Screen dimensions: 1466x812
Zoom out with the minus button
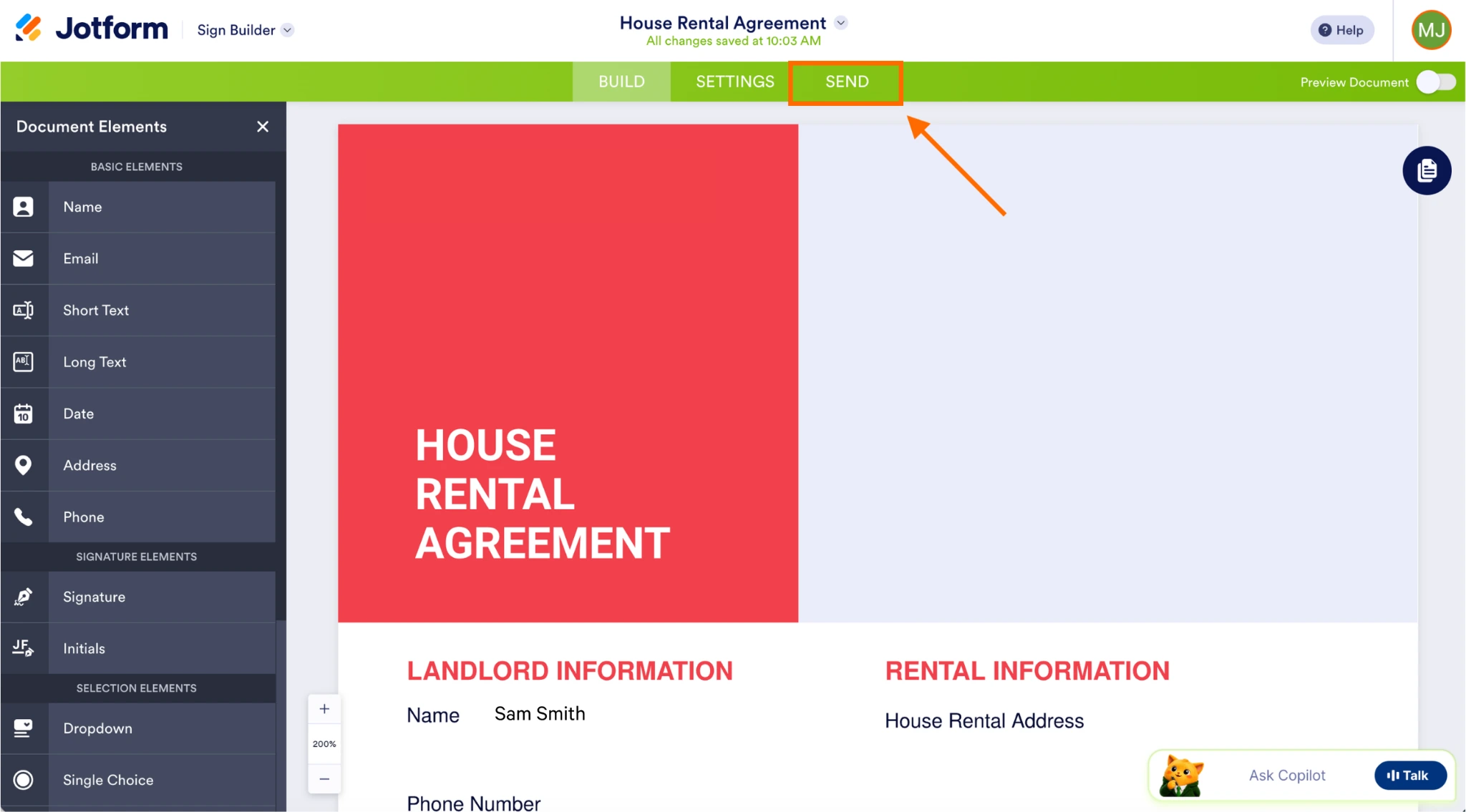pos(324,778)
